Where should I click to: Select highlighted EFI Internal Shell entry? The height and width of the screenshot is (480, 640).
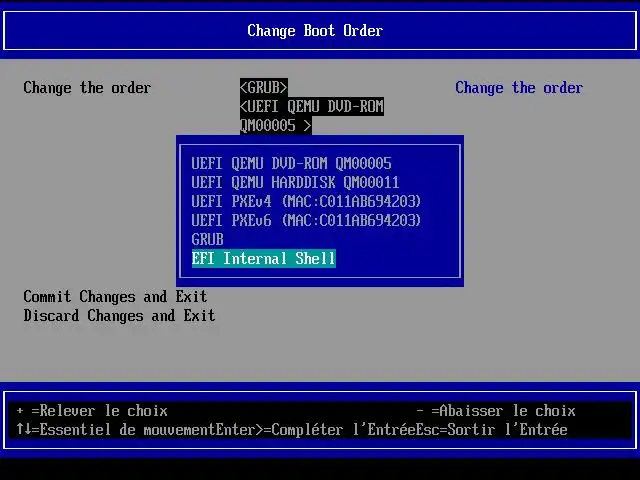click(x=264, y=259)
